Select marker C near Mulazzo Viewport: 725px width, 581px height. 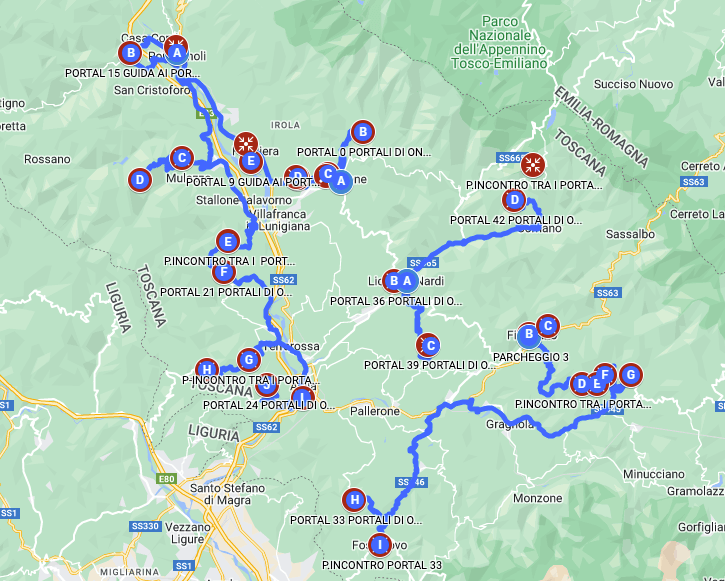coord(182,158)
